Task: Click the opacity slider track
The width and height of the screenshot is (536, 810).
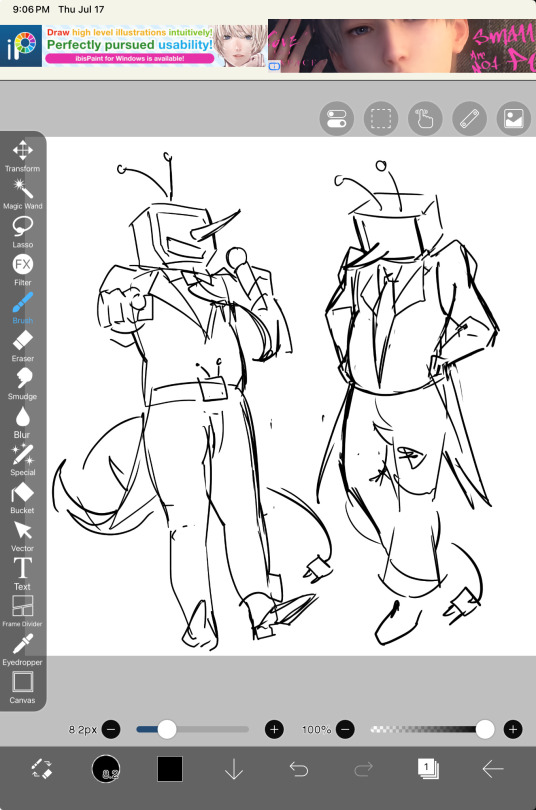Action: point(433,729)
